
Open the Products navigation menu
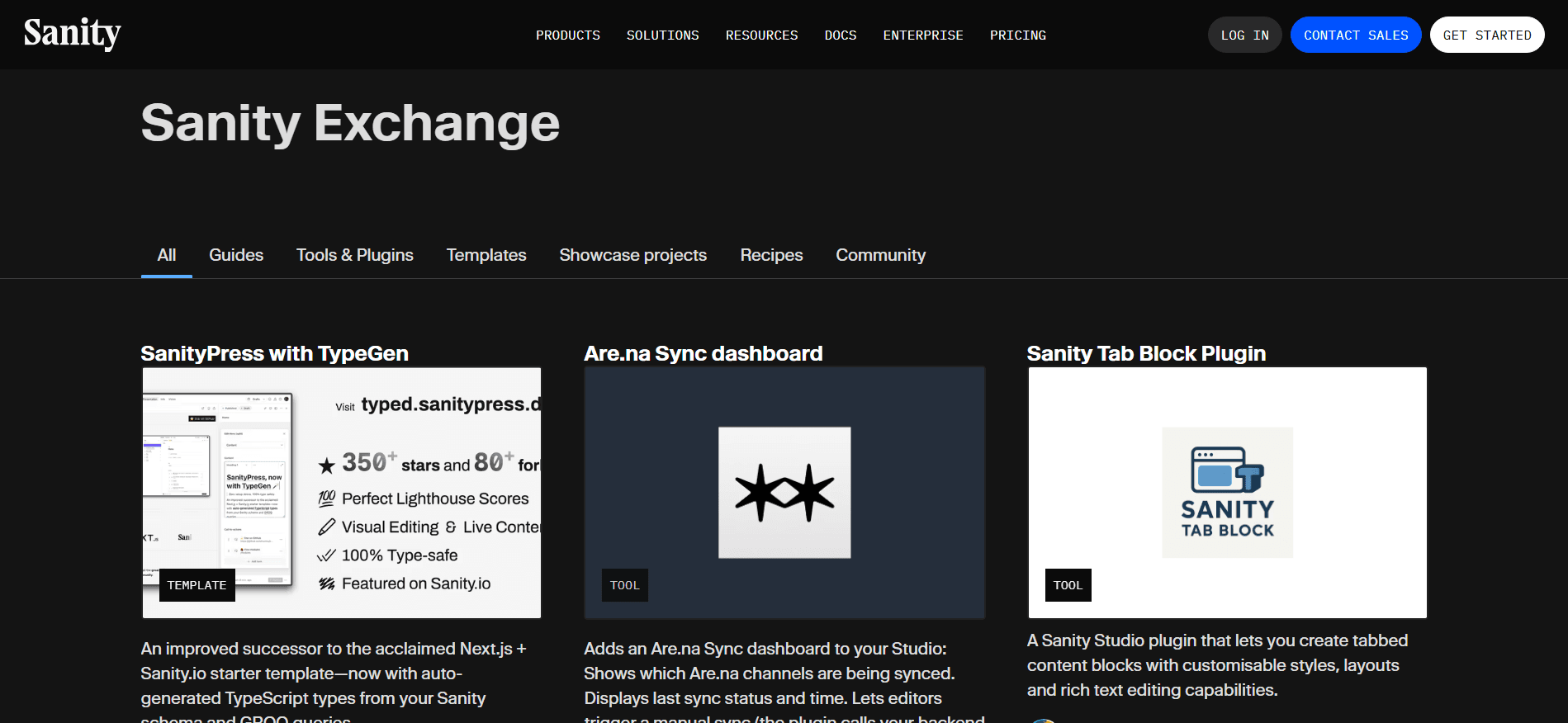point(567,35)
